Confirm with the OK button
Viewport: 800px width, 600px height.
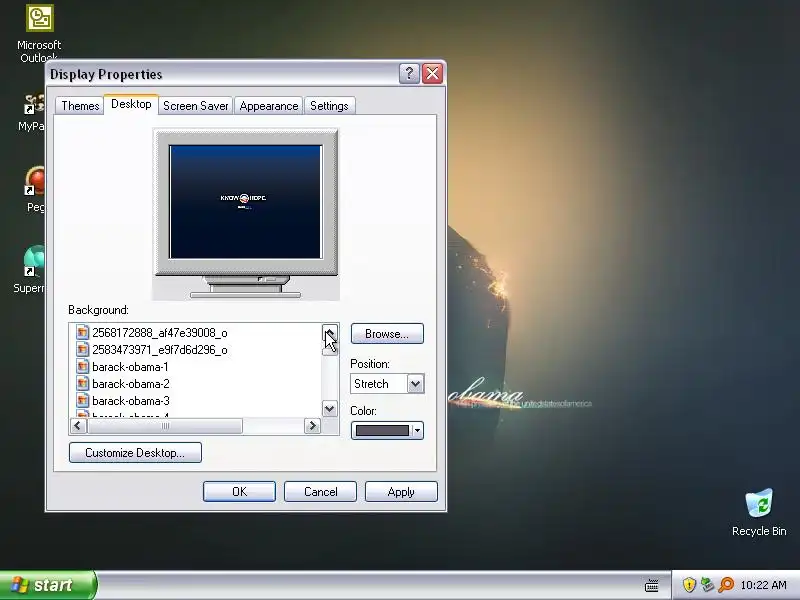(x=239, y=491)
